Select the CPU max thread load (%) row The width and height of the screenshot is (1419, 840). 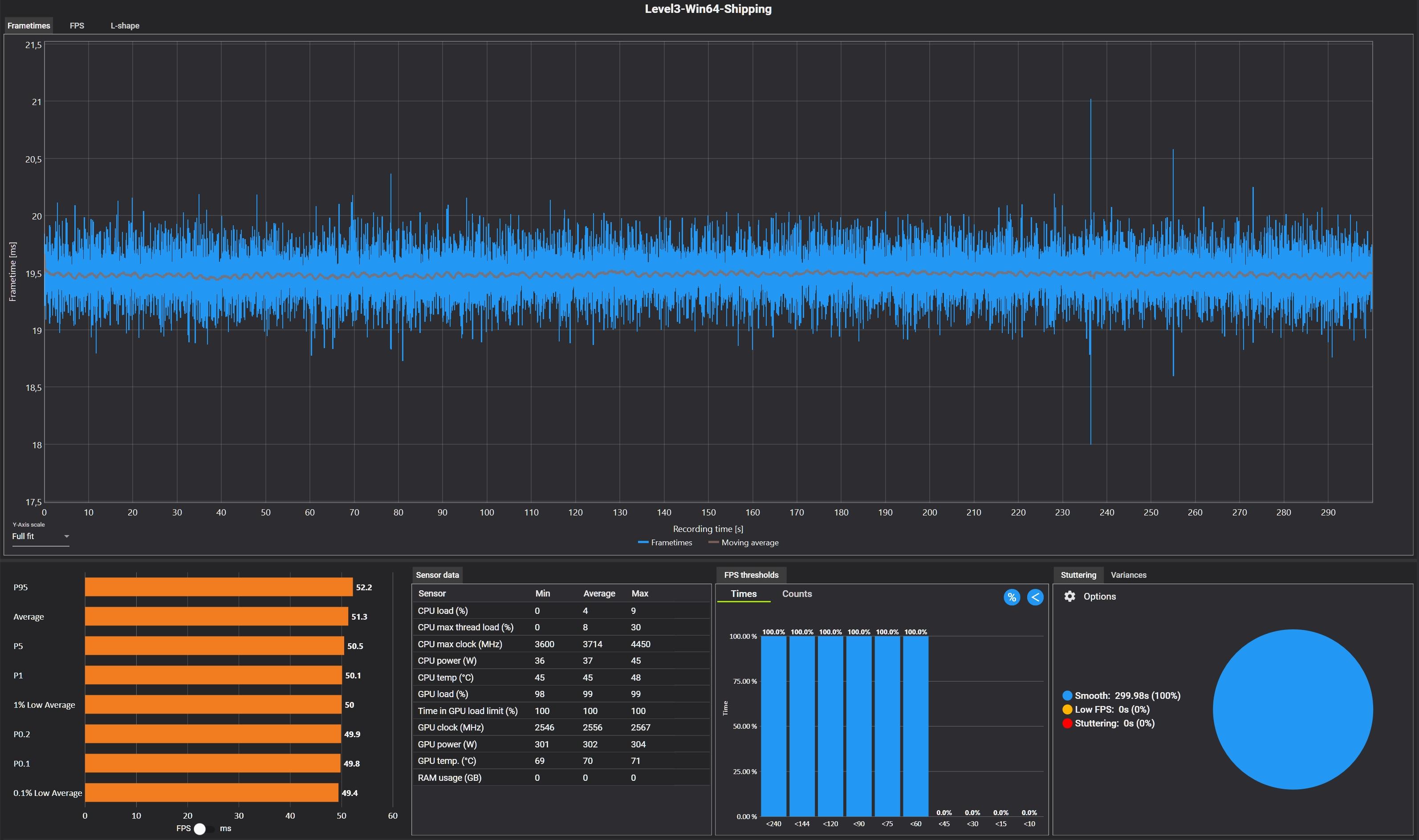(x=561, y=628)
